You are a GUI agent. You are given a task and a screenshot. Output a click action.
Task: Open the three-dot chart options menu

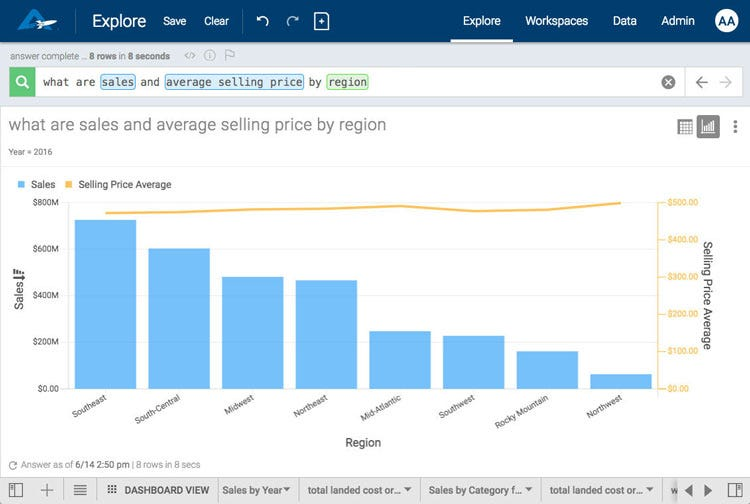[x=735, y=127]
